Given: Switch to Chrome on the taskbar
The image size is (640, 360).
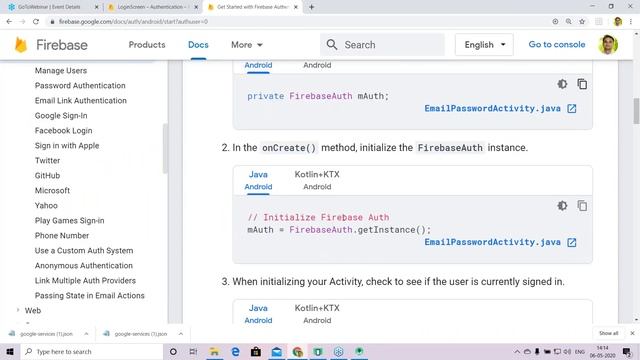Looking at the screenshot, I should pyautogui.click(x=297, y=351).
